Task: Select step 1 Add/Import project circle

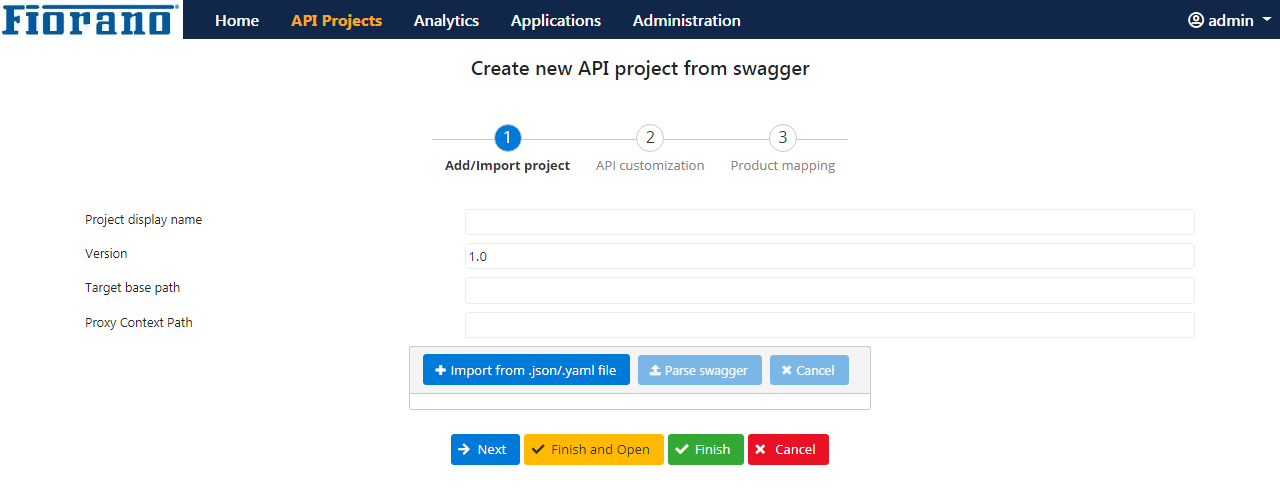Action: pyautogui.click(x=508, y=138)
